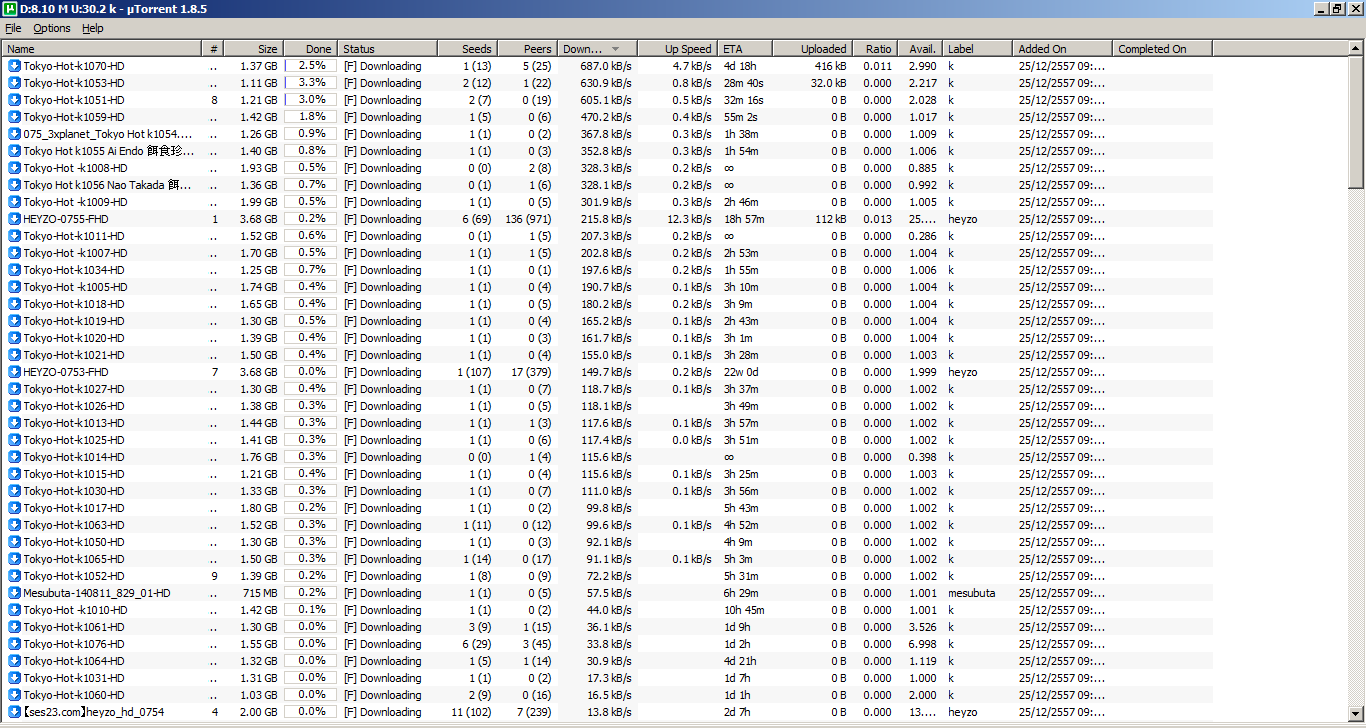Click the icon beside Tokyo Hot k1055 Ai Endo
The image size is (1366, 728).
[14, 151]
